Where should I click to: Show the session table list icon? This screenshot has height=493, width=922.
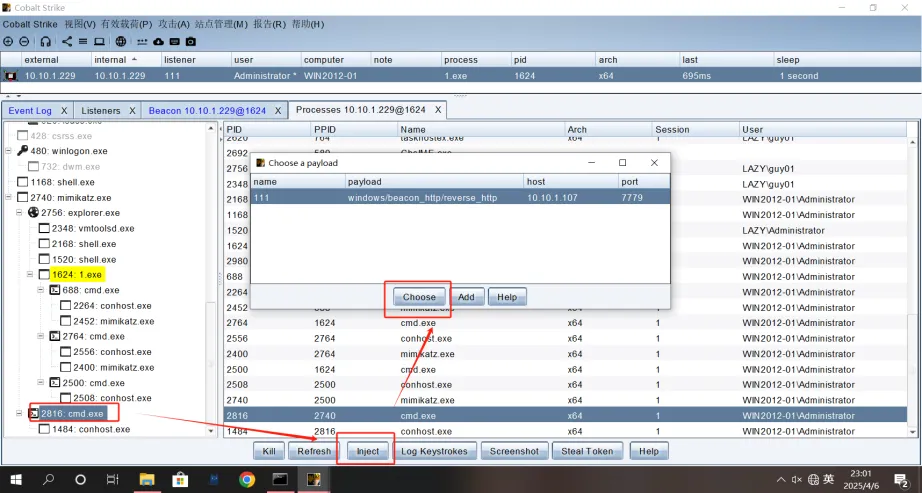pos(83,42)
